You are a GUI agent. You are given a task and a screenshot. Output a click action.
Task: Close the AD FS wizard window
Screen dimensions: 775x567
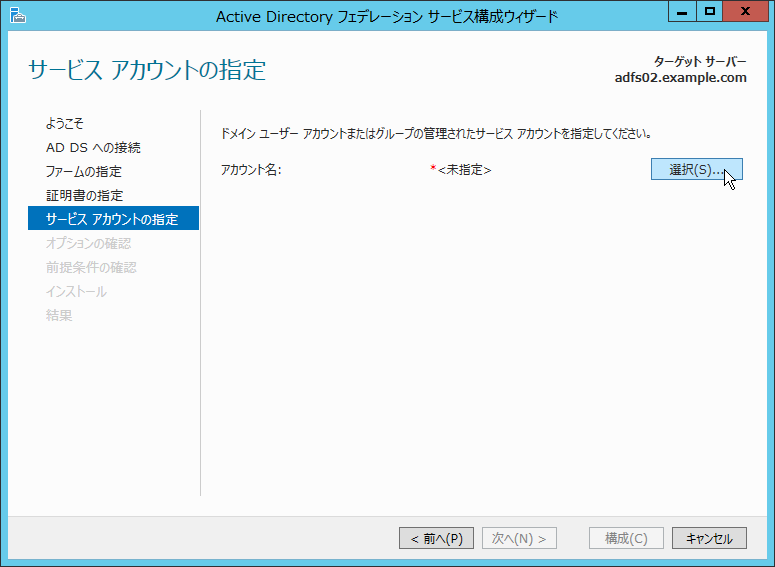coord(745,12)
